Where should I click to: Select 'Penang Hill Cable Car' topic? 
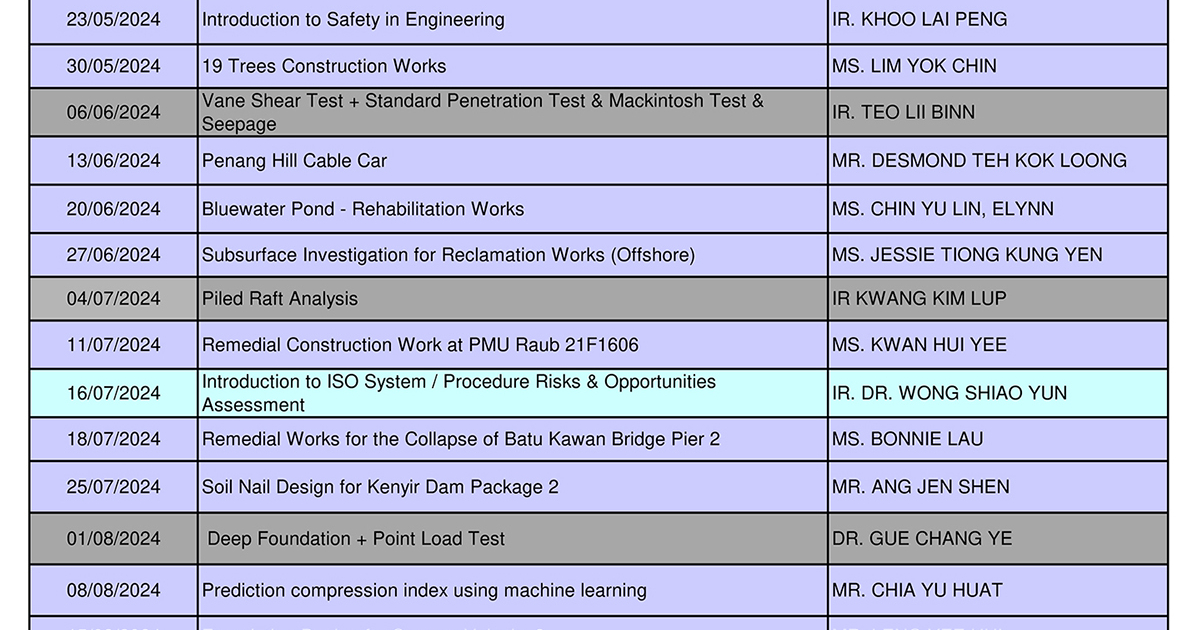(x=294, y=161)
